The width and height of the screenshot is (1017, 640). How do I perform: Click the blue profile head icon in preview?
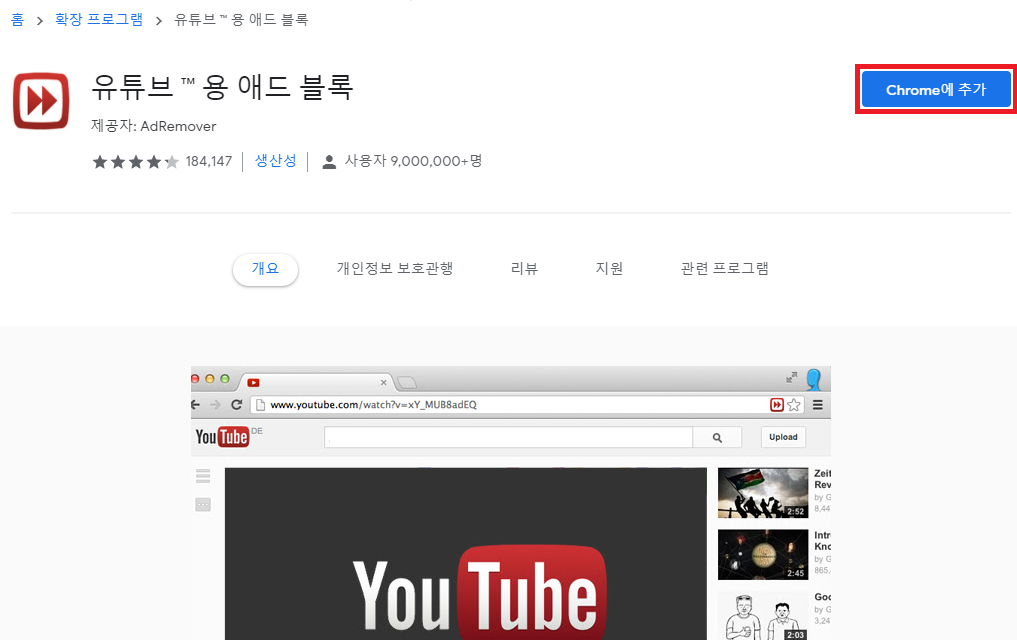click(814, 379)
